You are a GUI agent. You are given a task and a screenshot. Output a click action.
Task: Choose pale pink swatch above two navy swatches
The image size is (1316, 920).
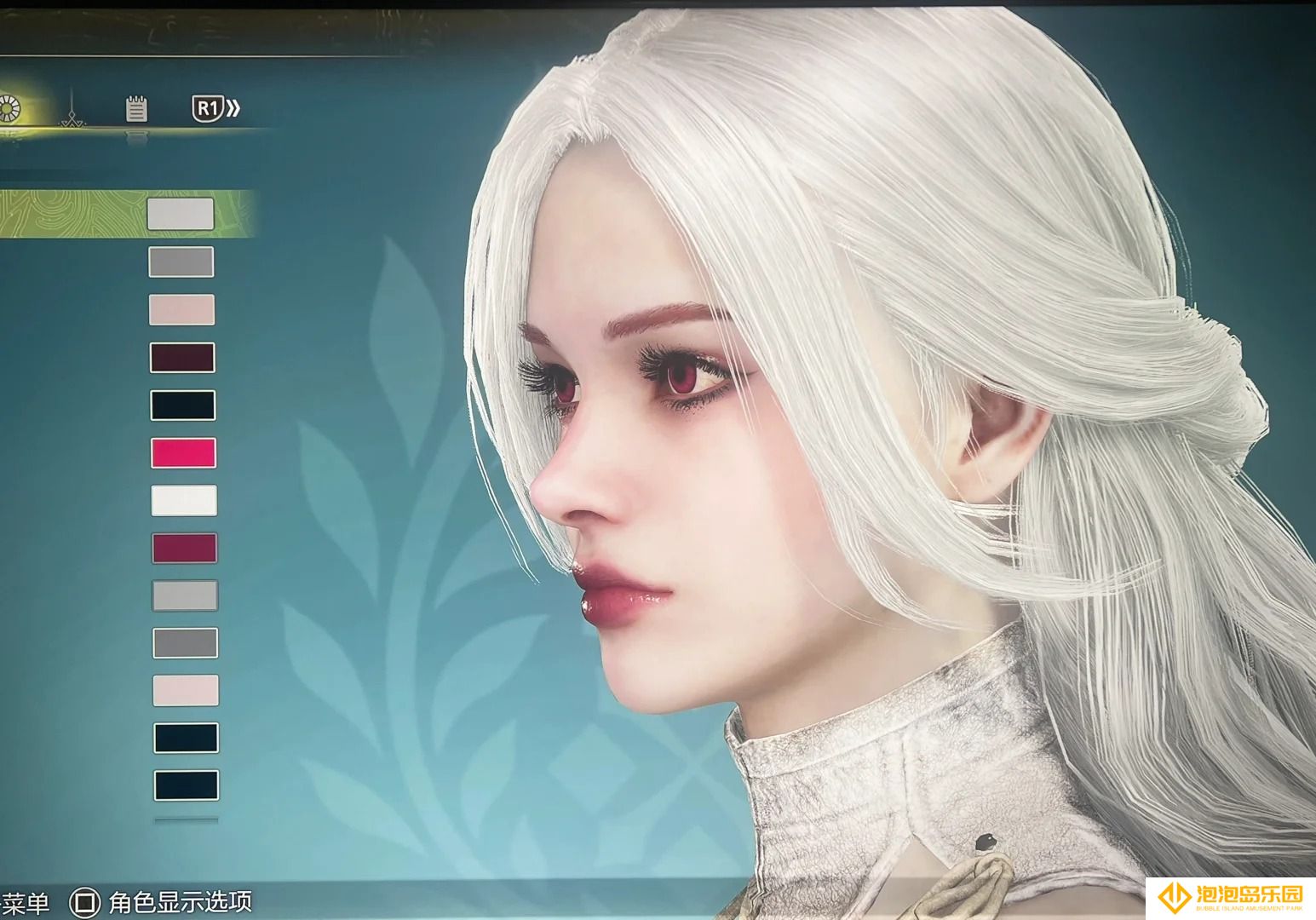186,690
